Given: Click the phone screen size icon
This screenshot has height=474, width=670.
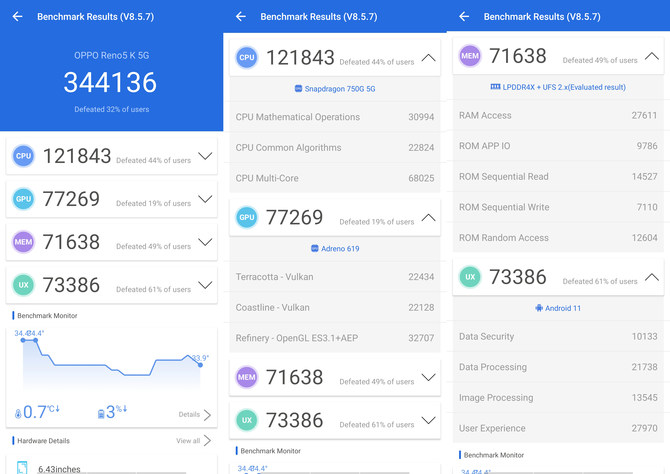Looking at the screenshot, I should click(22, 468).
